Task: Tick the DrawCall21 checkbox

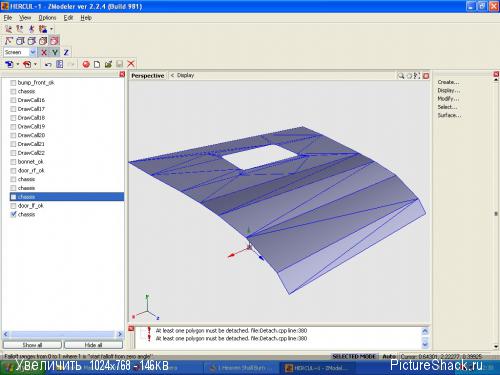Action: pos(13,144)
